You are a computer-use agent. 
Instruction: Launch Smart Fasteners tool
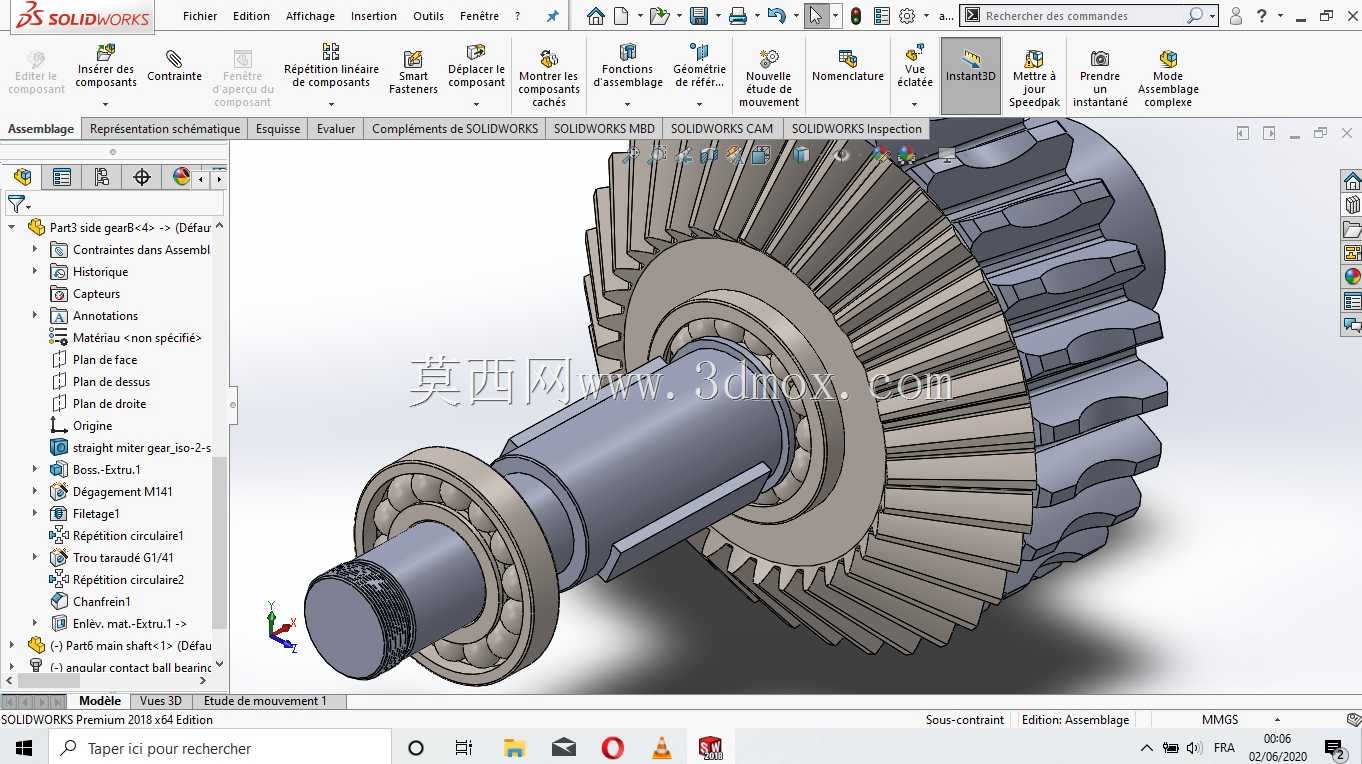(413, 73)
